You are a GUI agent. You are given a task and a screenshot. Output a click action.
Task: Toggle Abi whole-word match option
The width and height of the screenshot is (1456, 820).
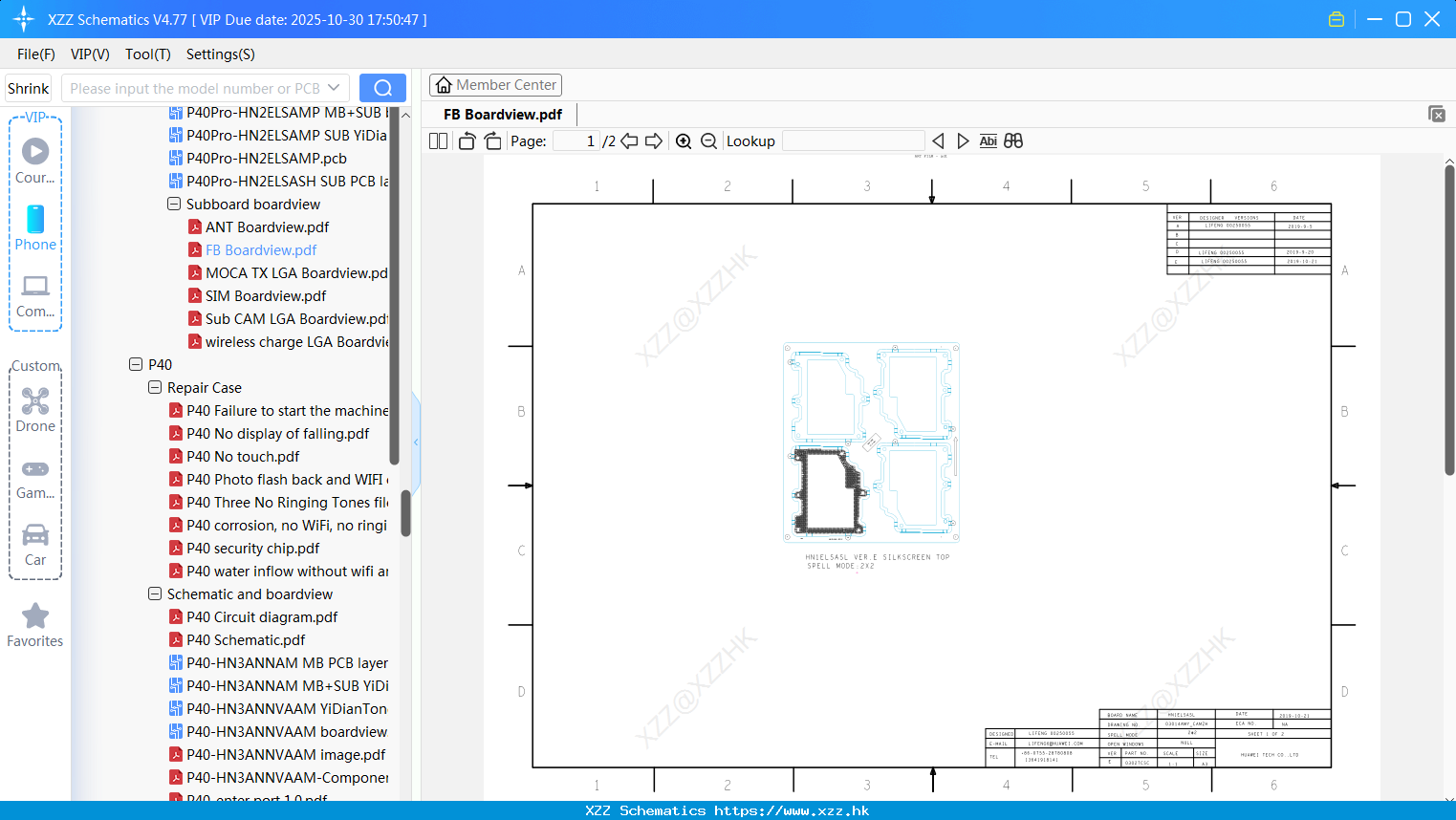point(988,140)
